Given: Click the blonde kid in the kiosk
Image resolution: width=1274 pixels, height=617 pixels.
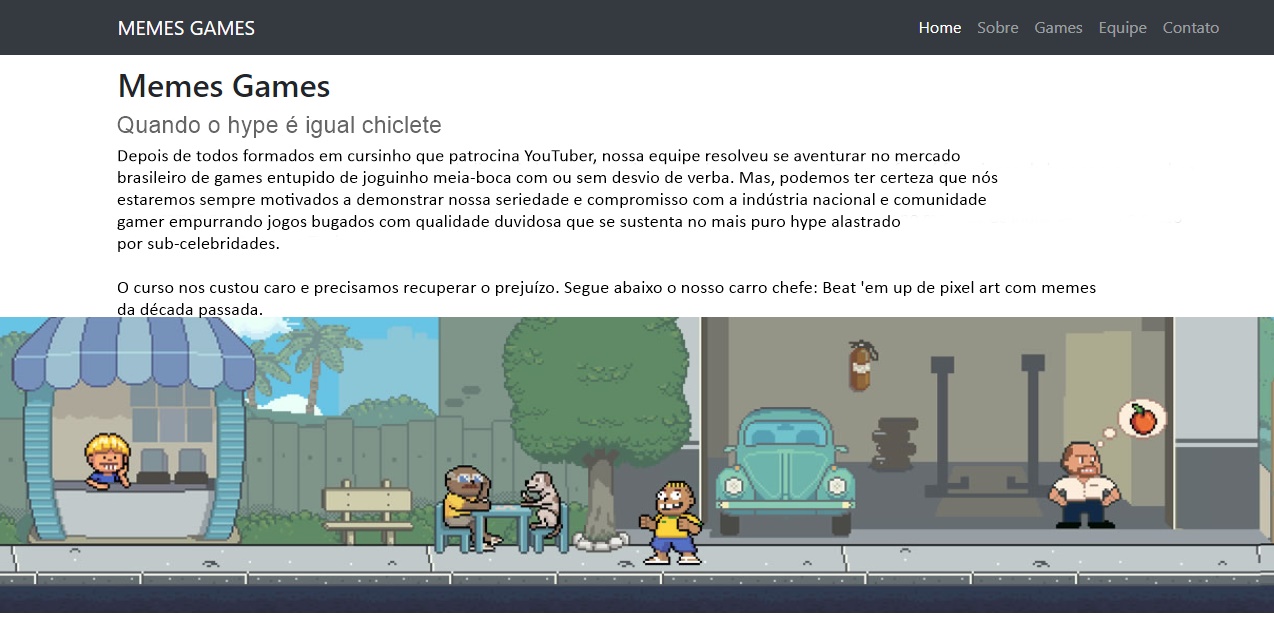Looking at the screenshot, I should click(x=108, y=460).
